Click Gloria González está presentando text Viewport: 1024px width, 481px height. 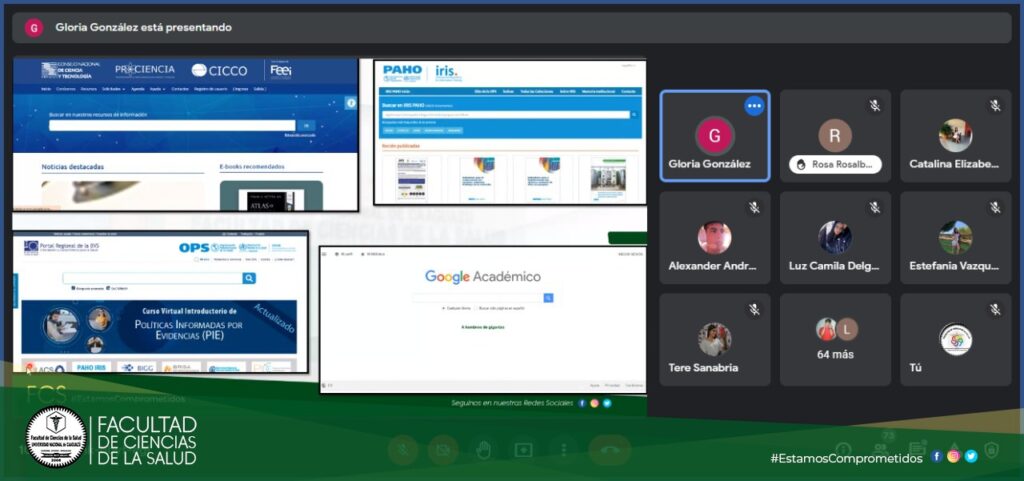[x=144, y=27]
